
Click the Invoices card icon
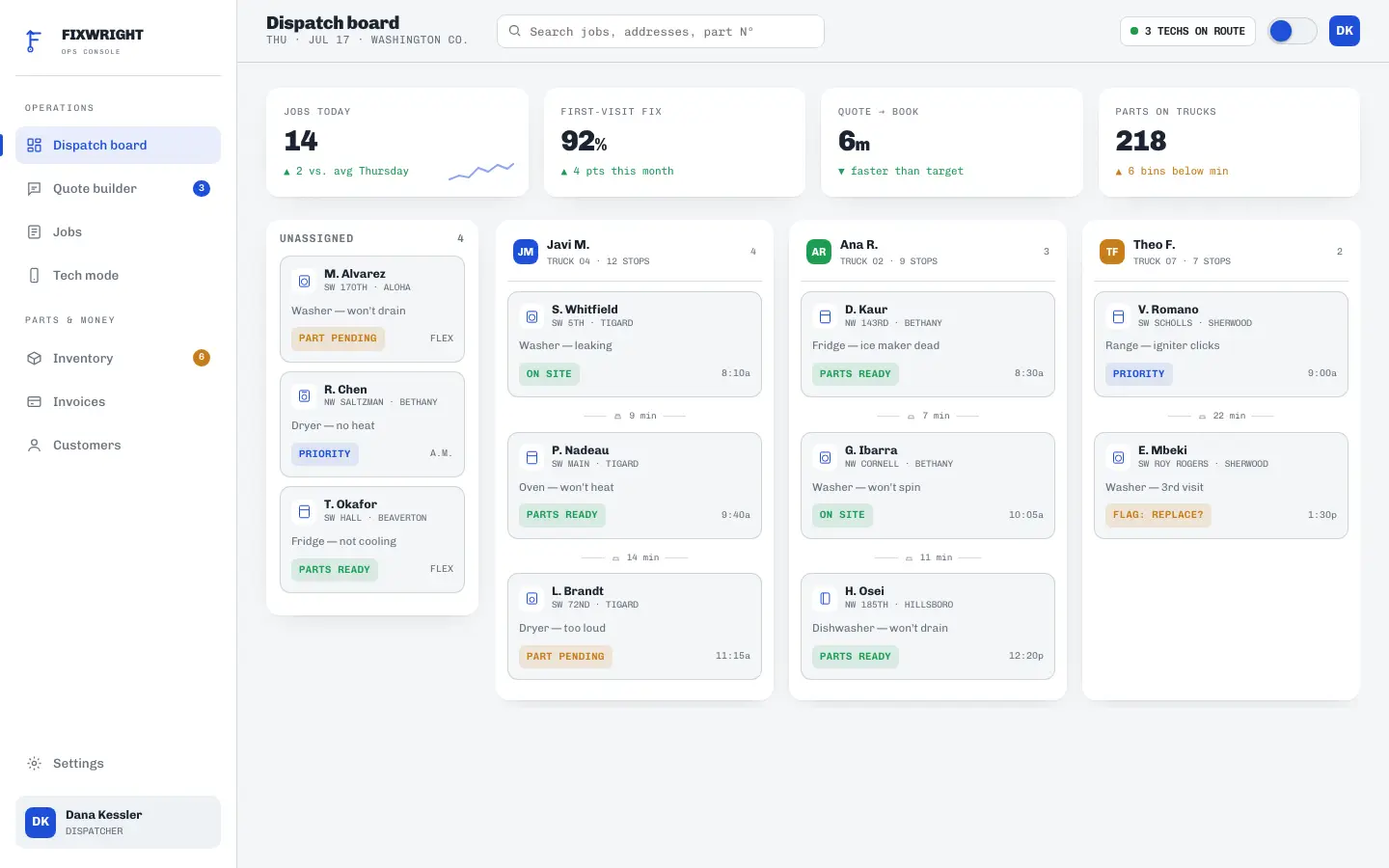click(34, 402)
